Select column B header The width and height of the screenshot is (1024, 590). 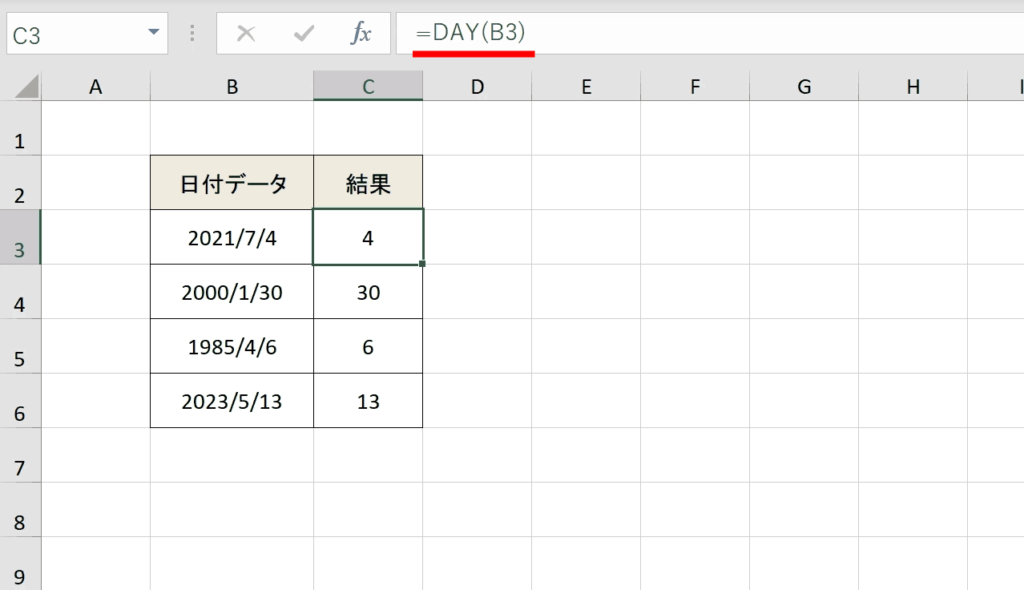pyautogui.click(x=232, y=86)
